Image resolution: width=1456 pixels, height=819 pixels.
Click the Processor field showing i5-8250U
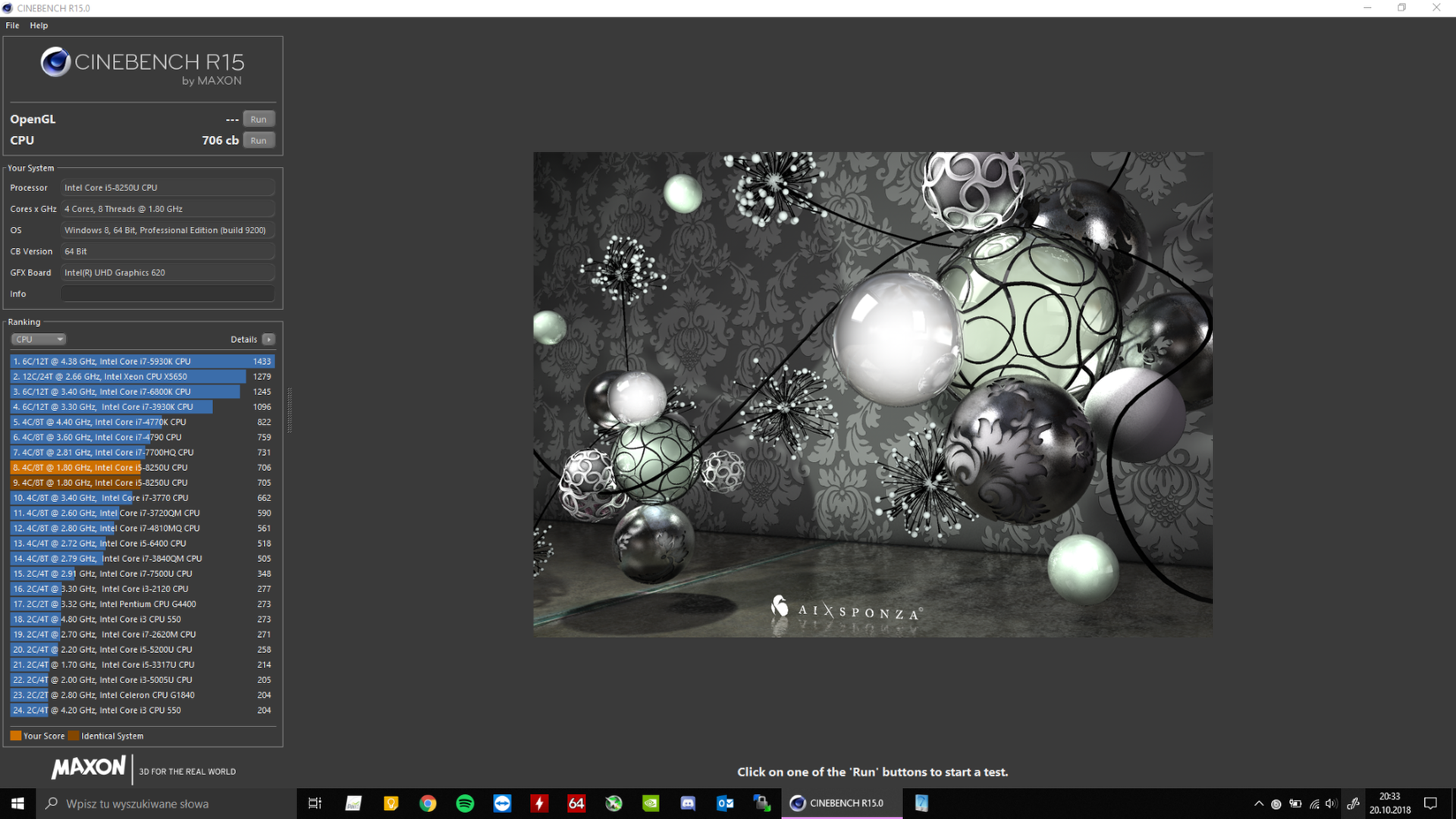tap(168, 187)
